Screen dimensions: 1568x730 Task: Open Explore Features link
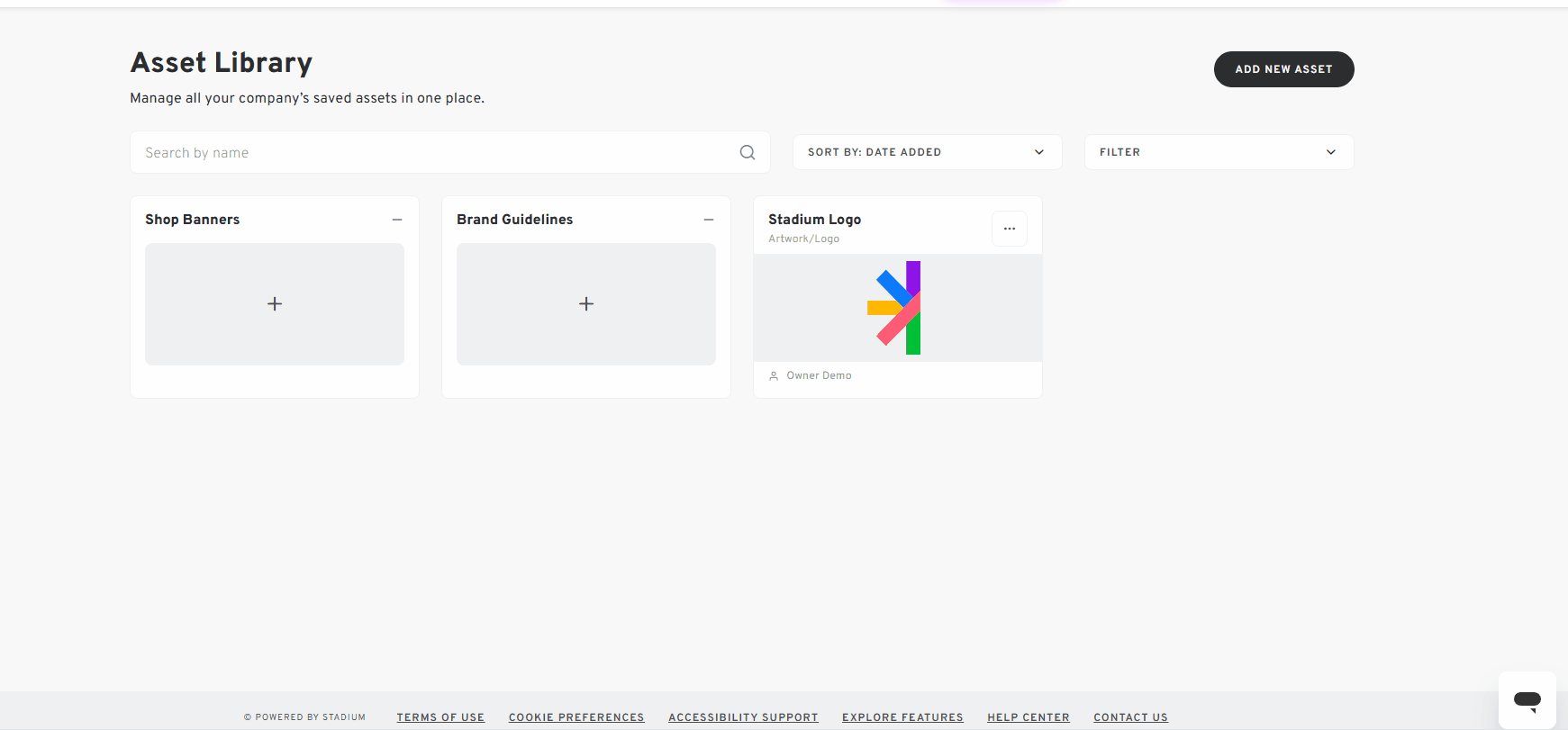point(902,717)
